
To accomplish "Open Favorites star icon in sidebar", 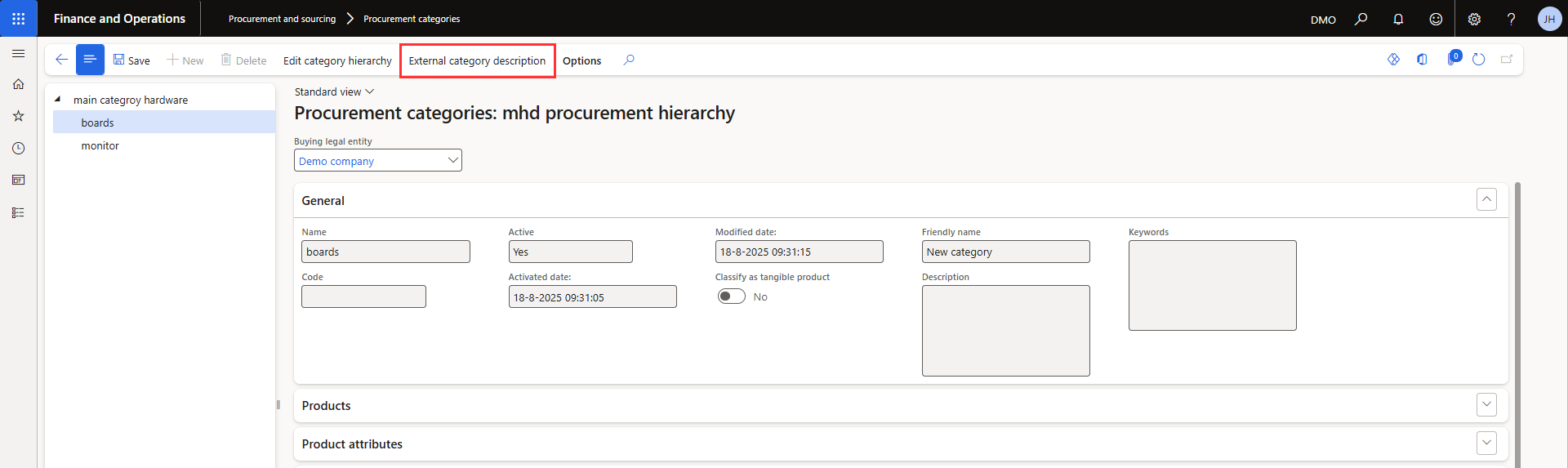I will (x=18, y=116).
